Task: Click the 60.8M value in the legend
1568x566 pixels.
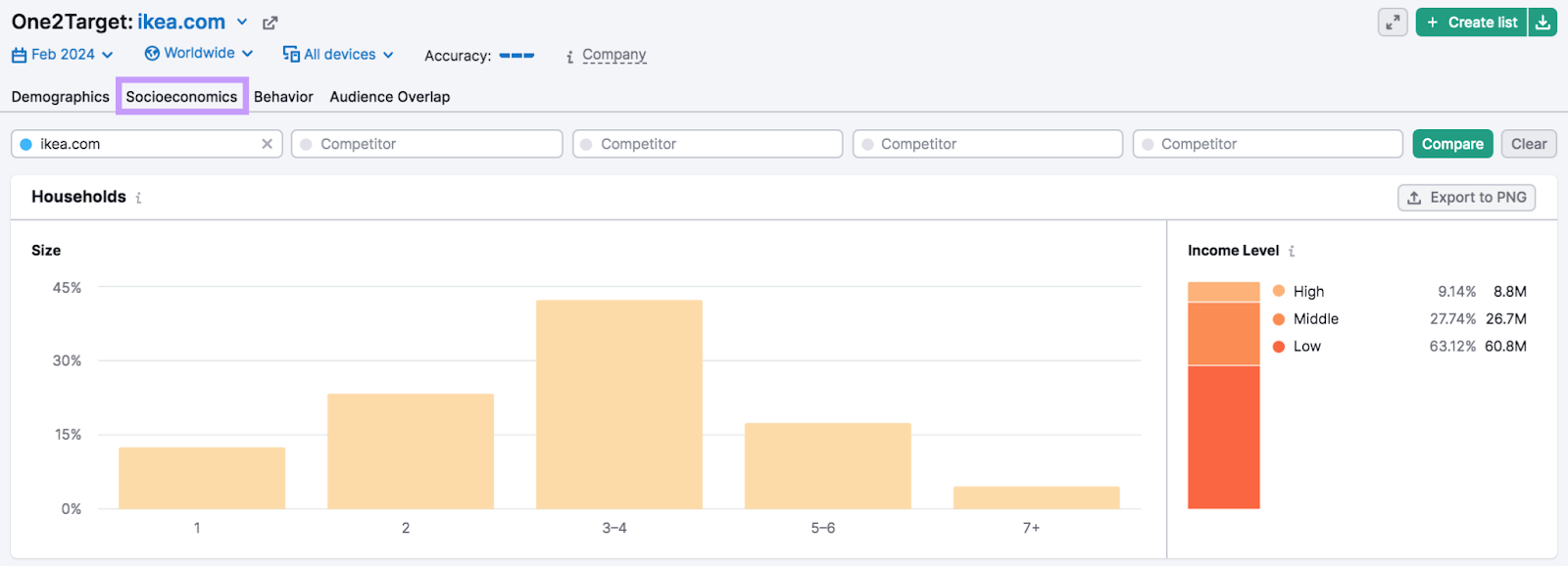Action: [x=1505, y=346]
